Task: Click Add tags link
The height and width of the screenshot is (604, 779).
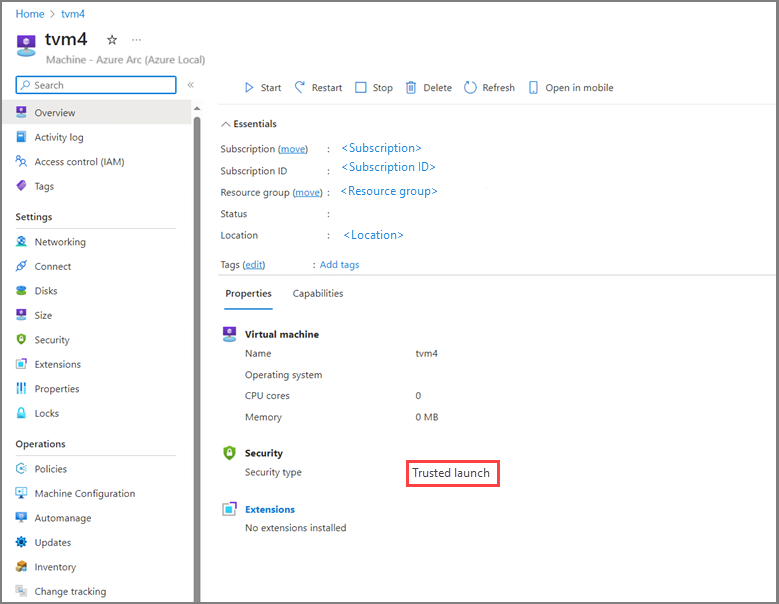Action: coord(339,265)
